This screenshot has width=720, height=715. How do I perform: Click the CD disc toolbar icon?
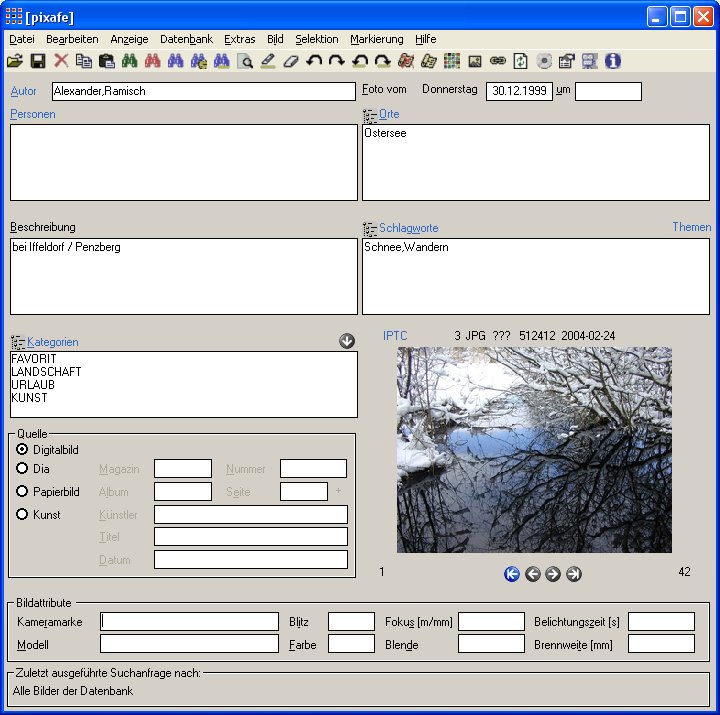(544, 61)
